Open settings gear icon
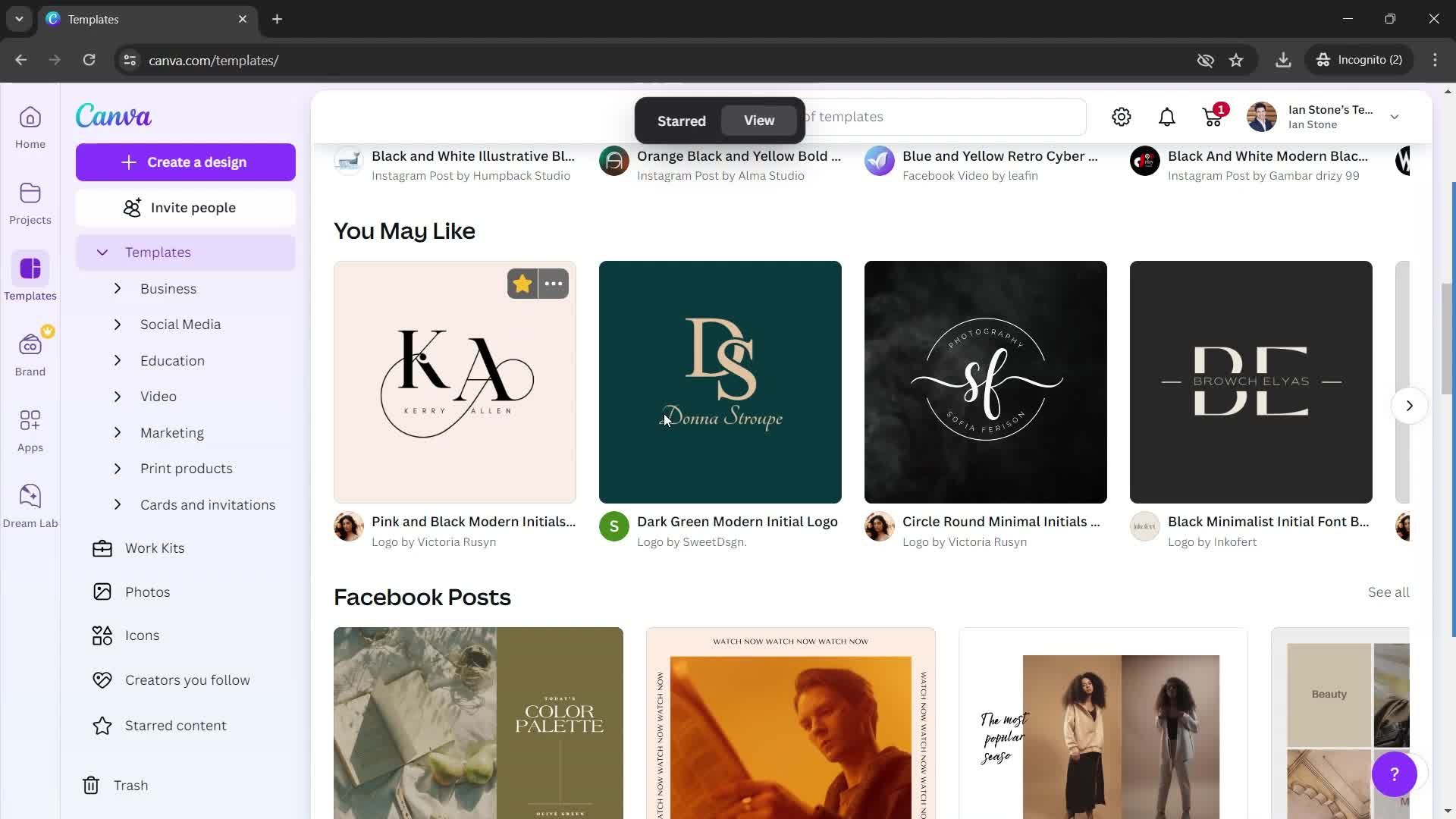1456x819 pixels. click(x=1122, y=117)
